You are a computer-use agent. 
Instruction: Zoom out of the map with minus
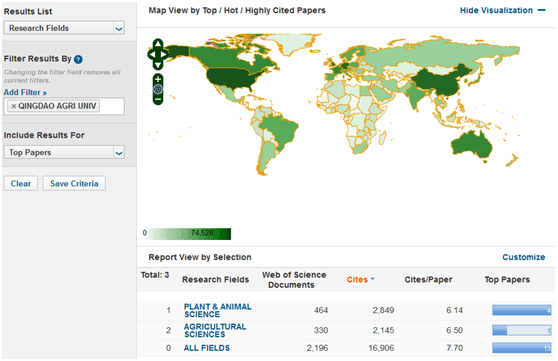[158, 99]
